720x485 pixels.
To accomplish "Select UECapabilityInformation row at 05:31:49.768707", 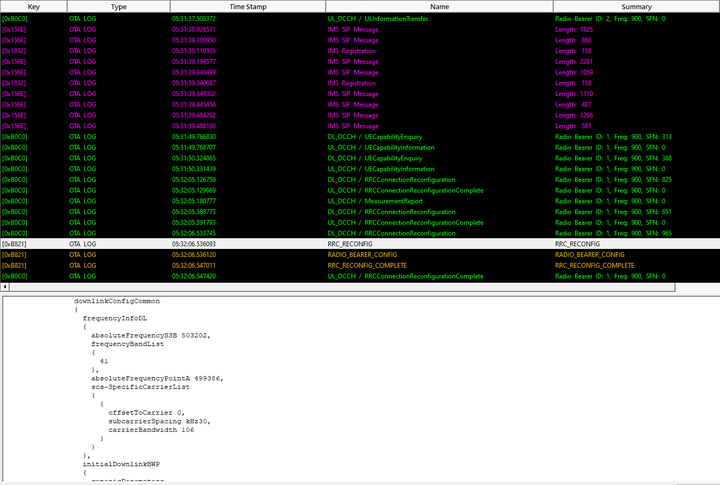I will click(x=360, y=147).
